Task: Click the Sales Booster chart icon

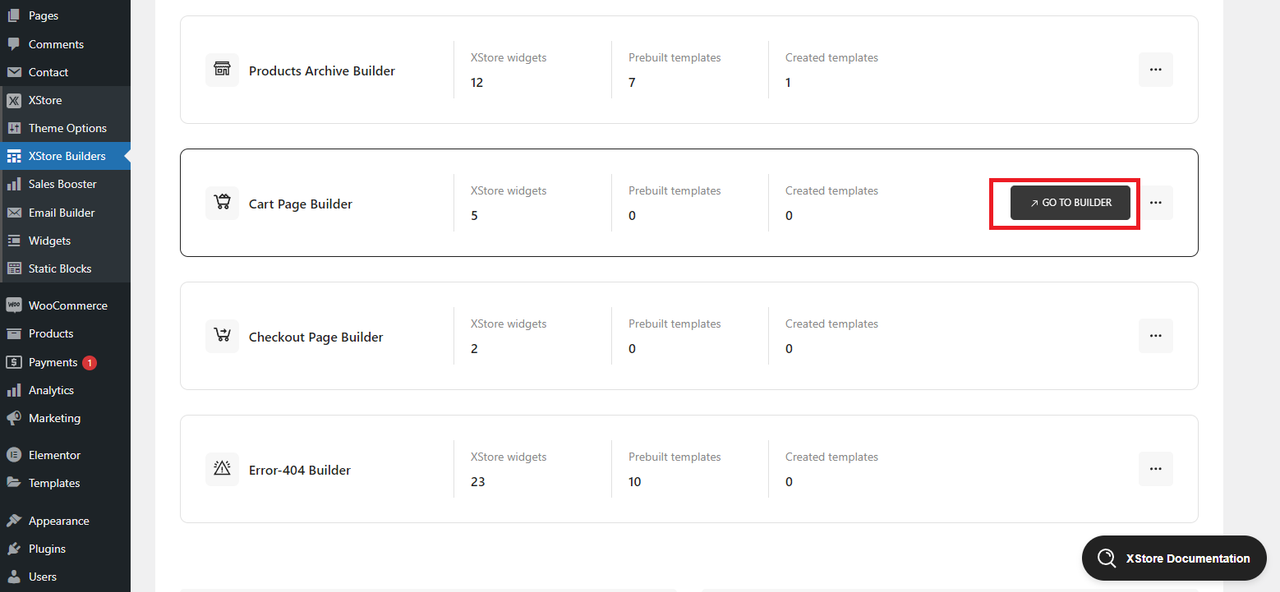Action: (14, 184)
